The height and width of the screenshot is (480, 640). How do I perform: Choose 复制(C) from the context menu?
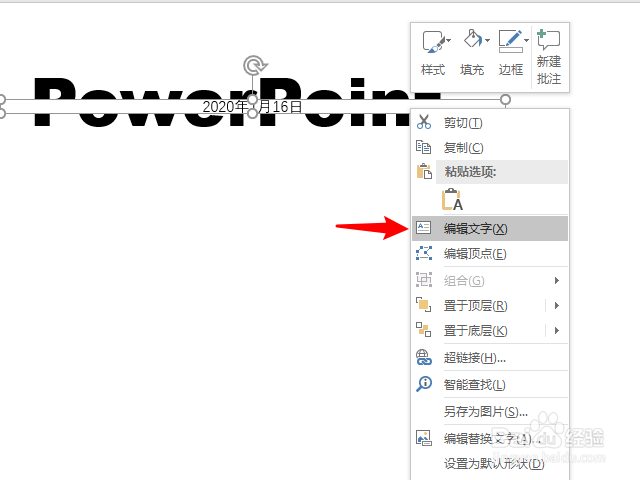490,147
